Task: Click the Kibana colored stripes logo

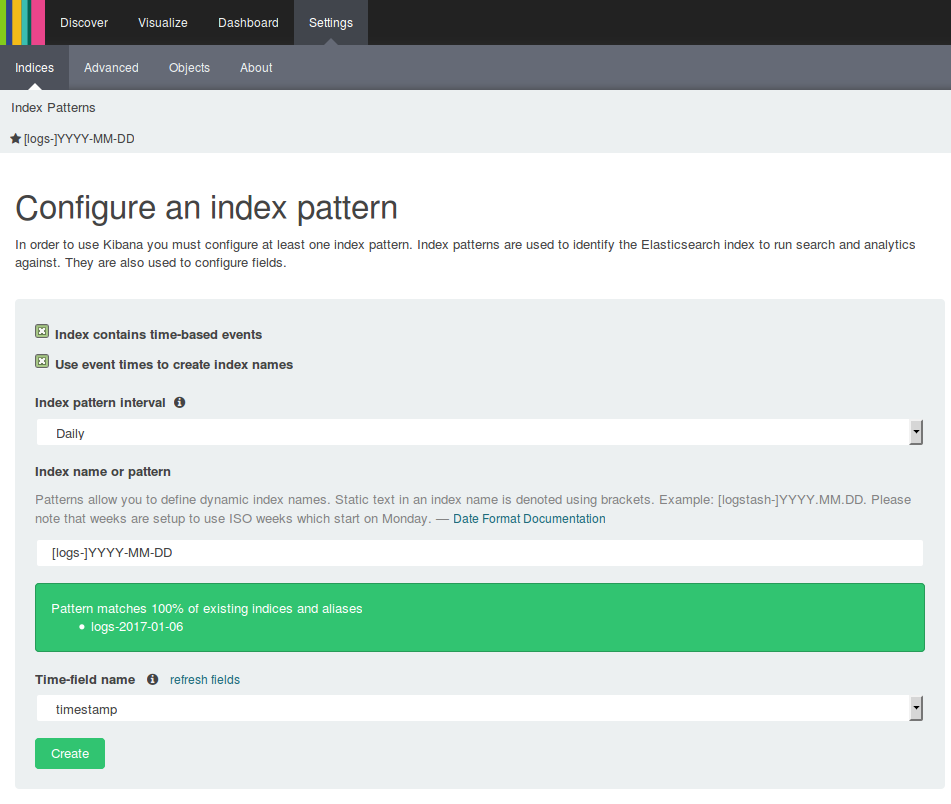Action: [22, 22]
